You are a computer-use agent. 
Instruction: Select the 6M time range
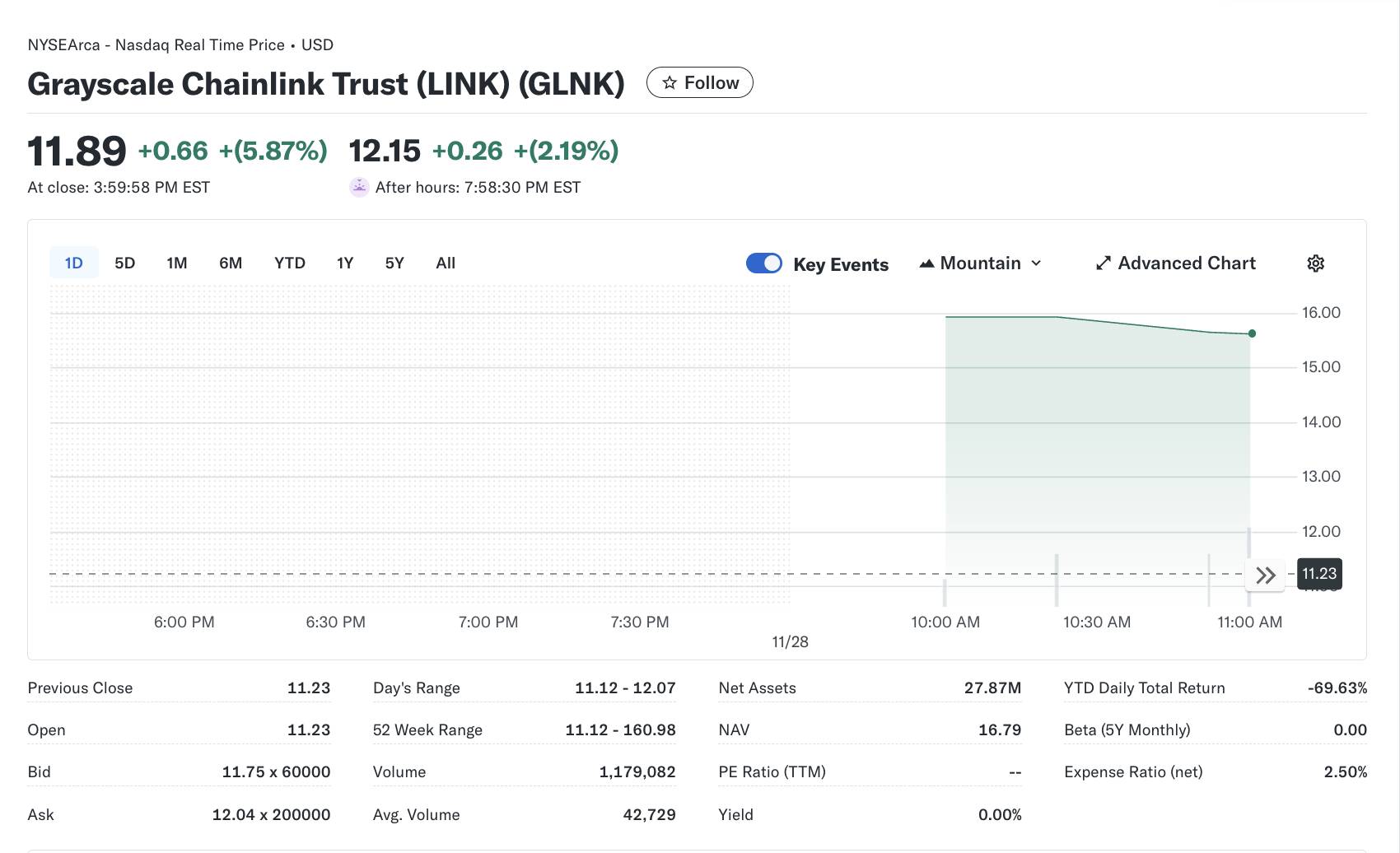pyautogui.click(x=231, y=263)
